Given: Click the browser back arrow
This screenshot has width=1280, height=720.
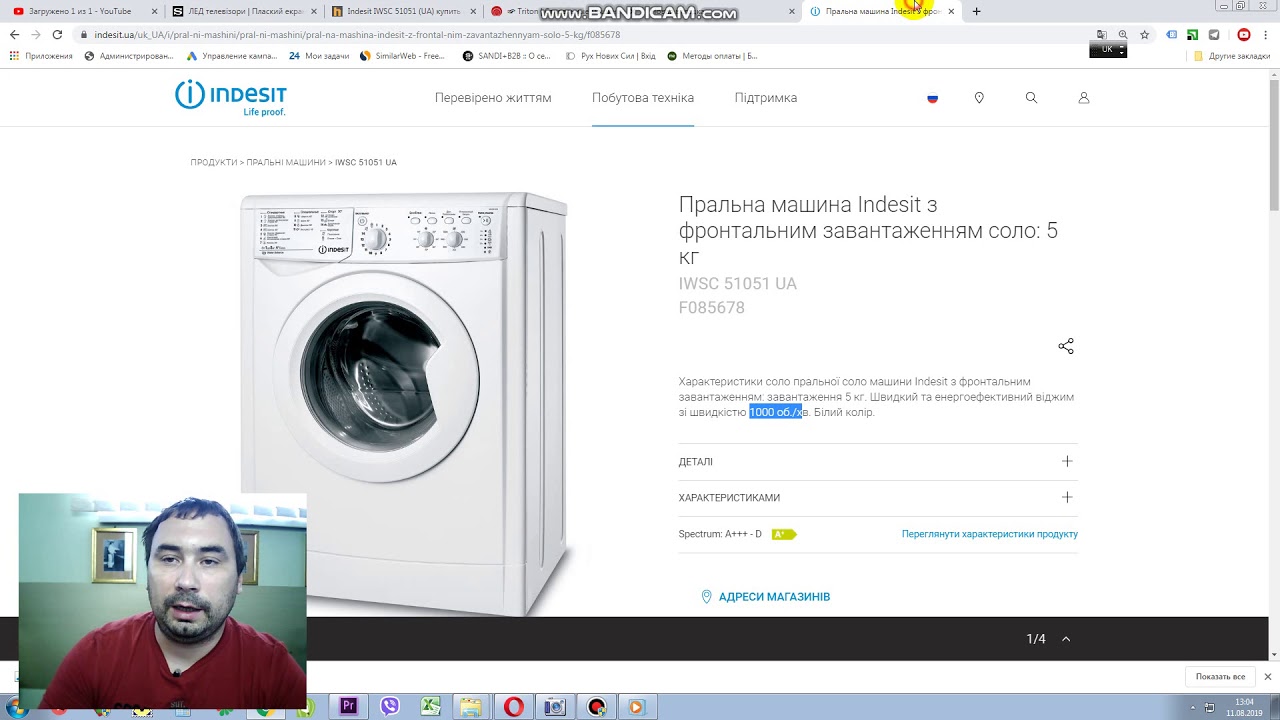Looking at the screenshot, I should [14, 34].
